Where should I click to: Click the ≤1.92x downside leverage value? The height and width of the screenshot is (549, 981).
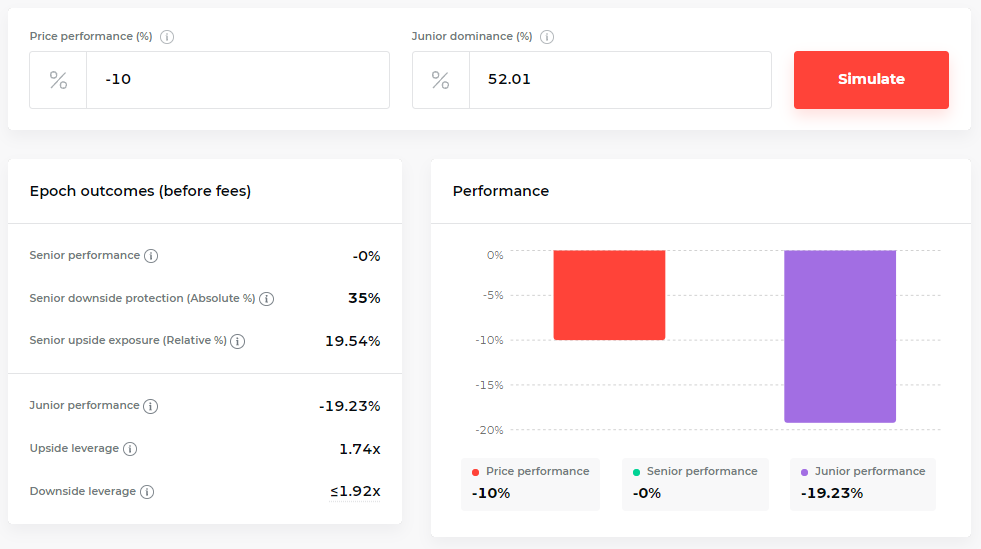click(x=355, y=491)
